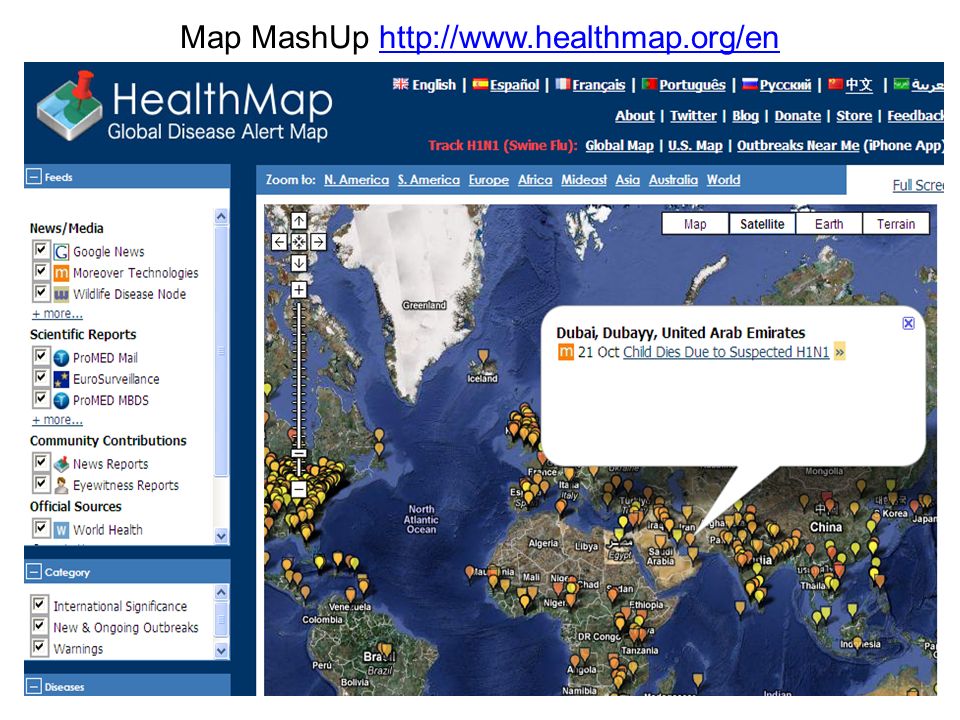Toggle the ProMED MBDS checkbox
Viewport: 960px width, 720px height.
click(40, 399)
